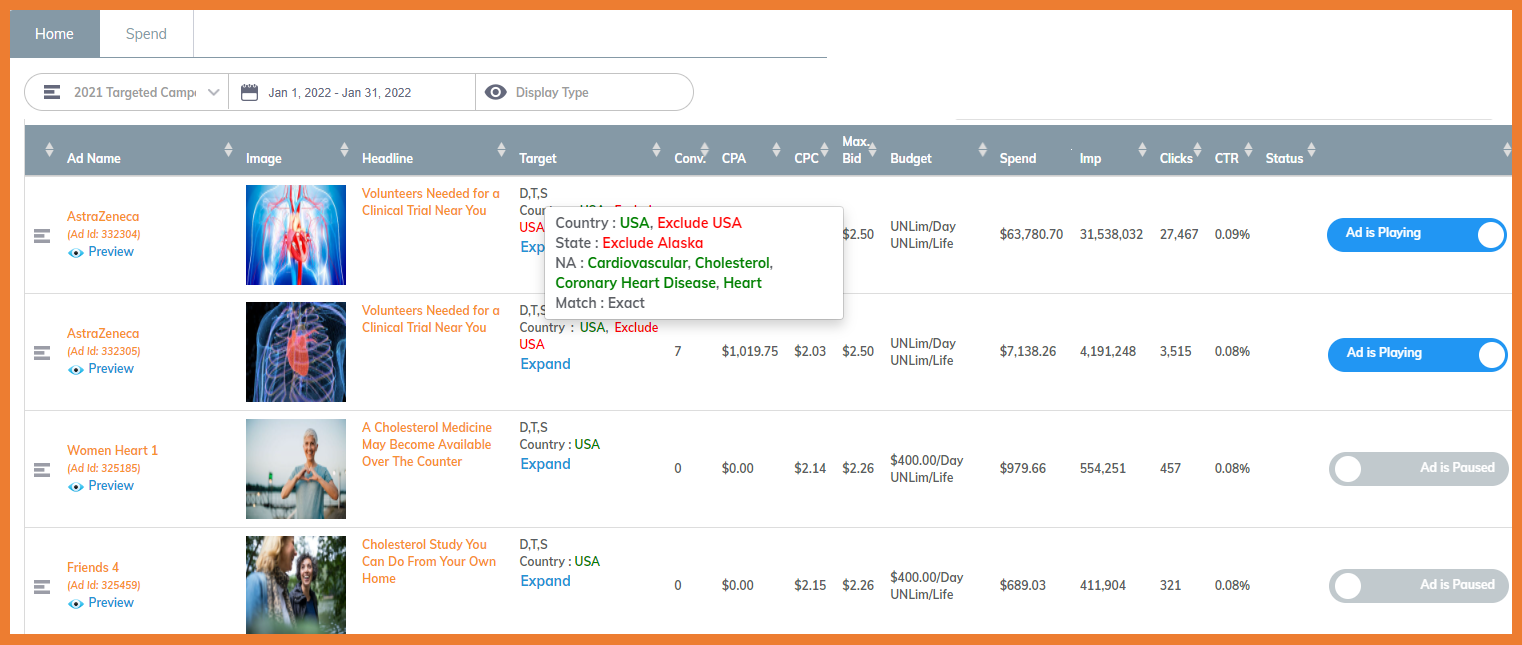The width and height of the screenshot is (1522, 645).
Task: Click 'Exclude Alaska' in the targeting tooltip
Action: pos(653,243)
